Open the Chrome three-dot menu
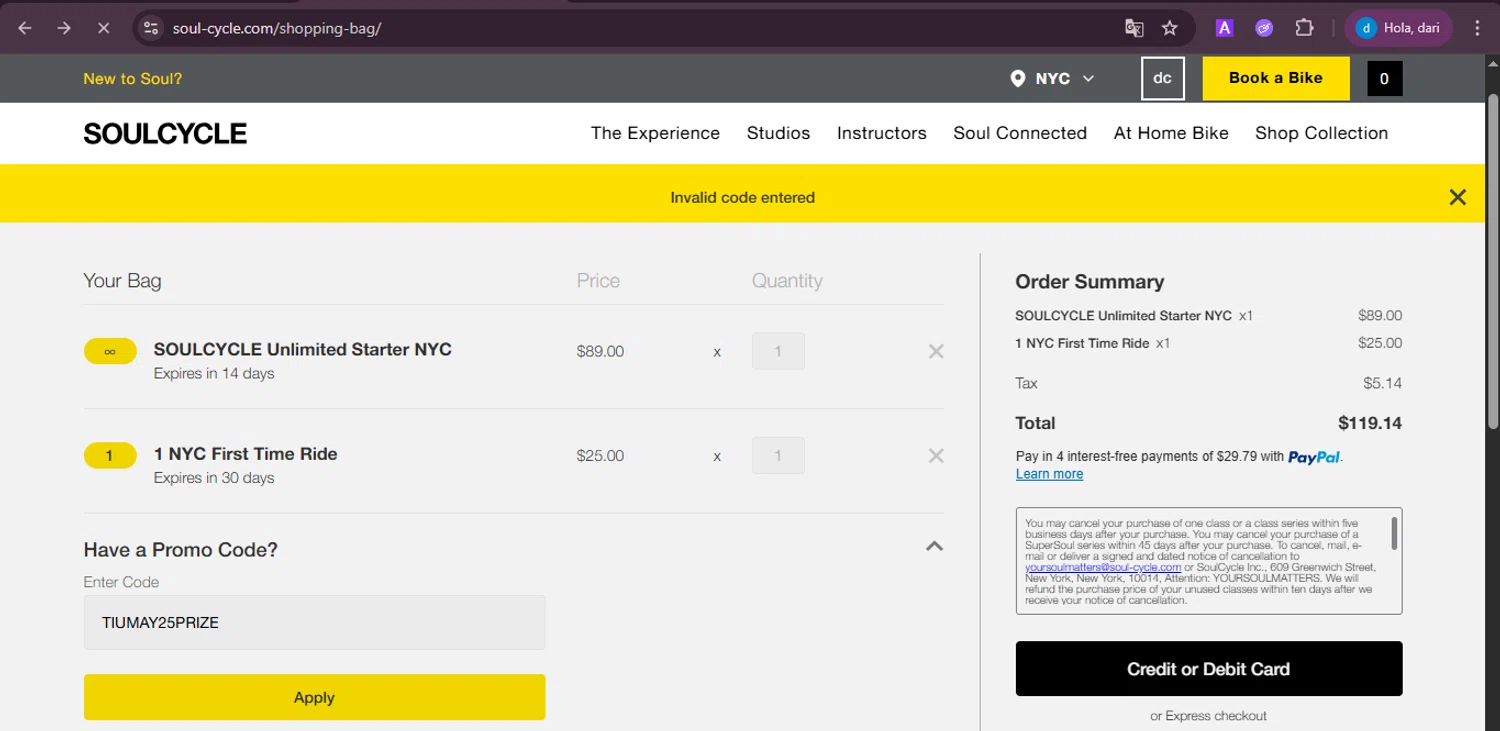1500x731 pixels. click(1477, 28)
